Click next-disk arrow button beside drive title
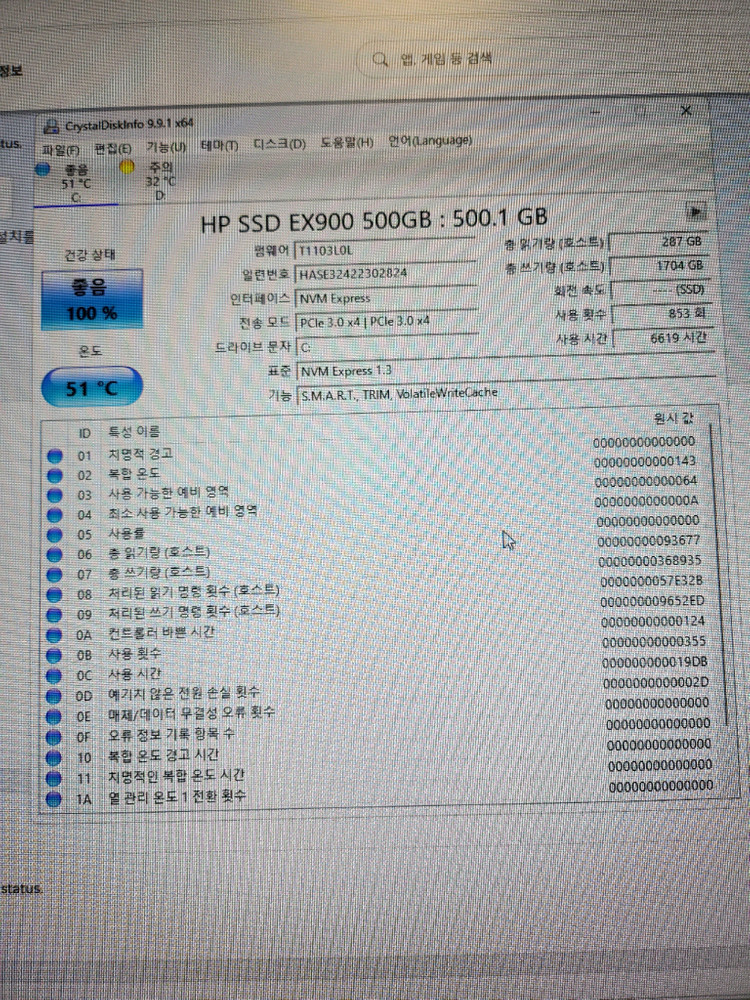 click(x=696, y=210)
